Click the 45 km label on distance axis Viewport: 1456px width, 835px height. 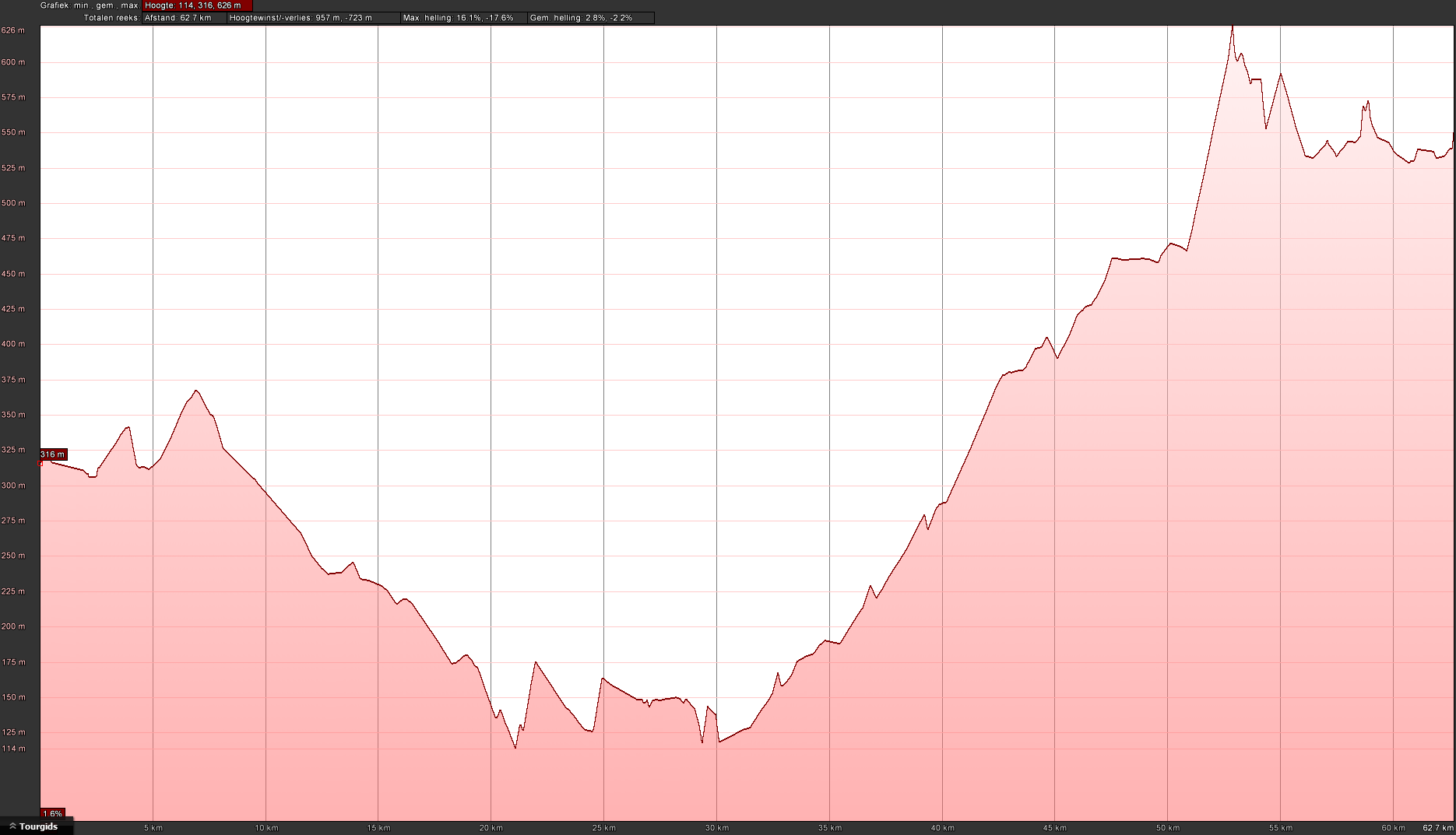pos(1054,828)
